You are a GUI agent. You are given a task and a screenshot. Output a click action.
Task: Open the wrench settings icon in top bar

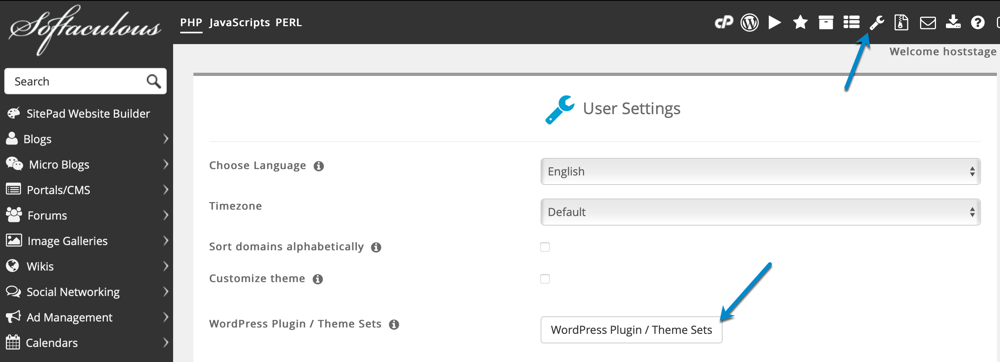click(x=877, y=23)
